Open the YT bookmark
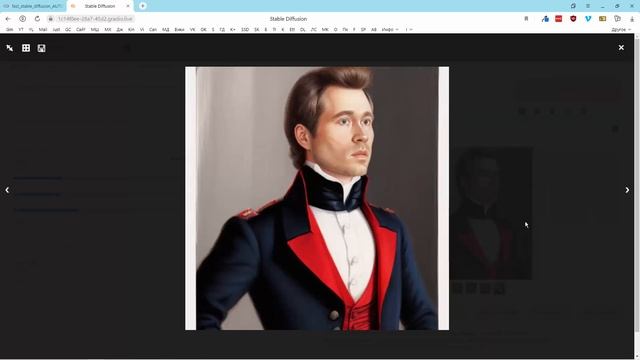 [20, 29]
